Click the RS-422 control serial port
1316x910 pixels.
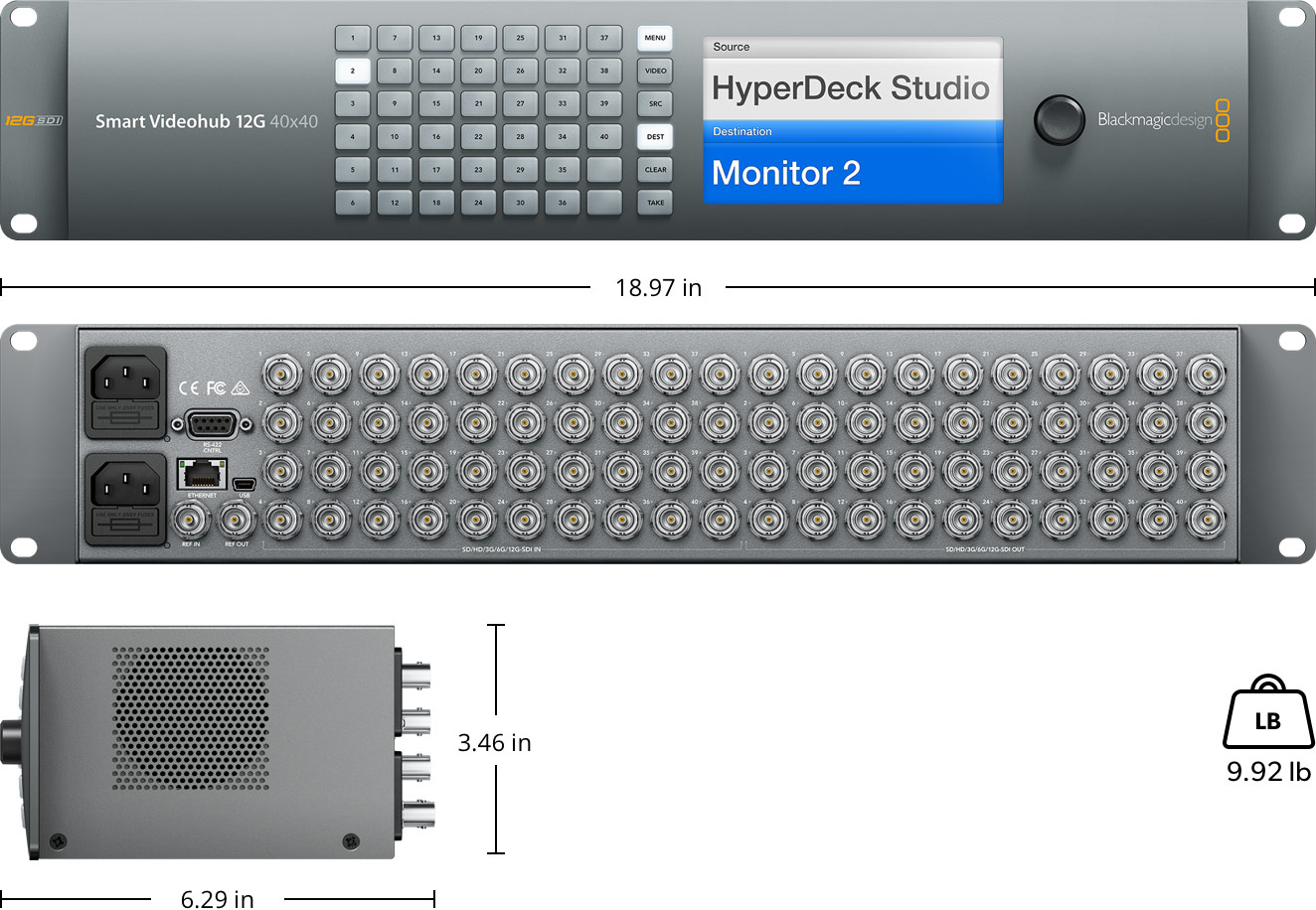tap(211, 424)
